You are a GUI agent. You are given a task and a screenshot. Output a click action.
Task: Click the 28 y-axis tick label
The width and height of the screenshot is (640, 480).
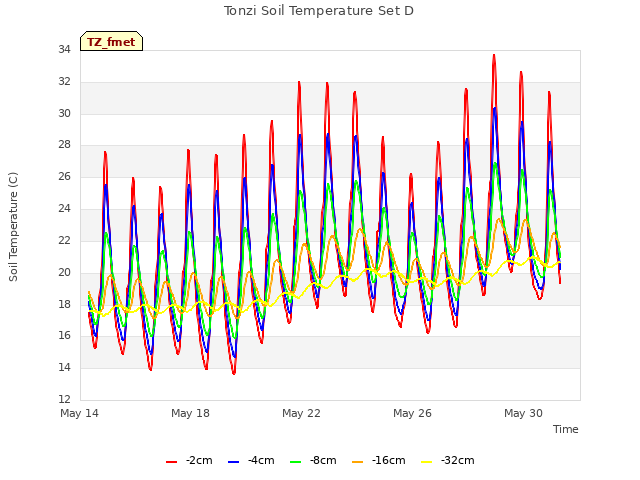[64, 145]
